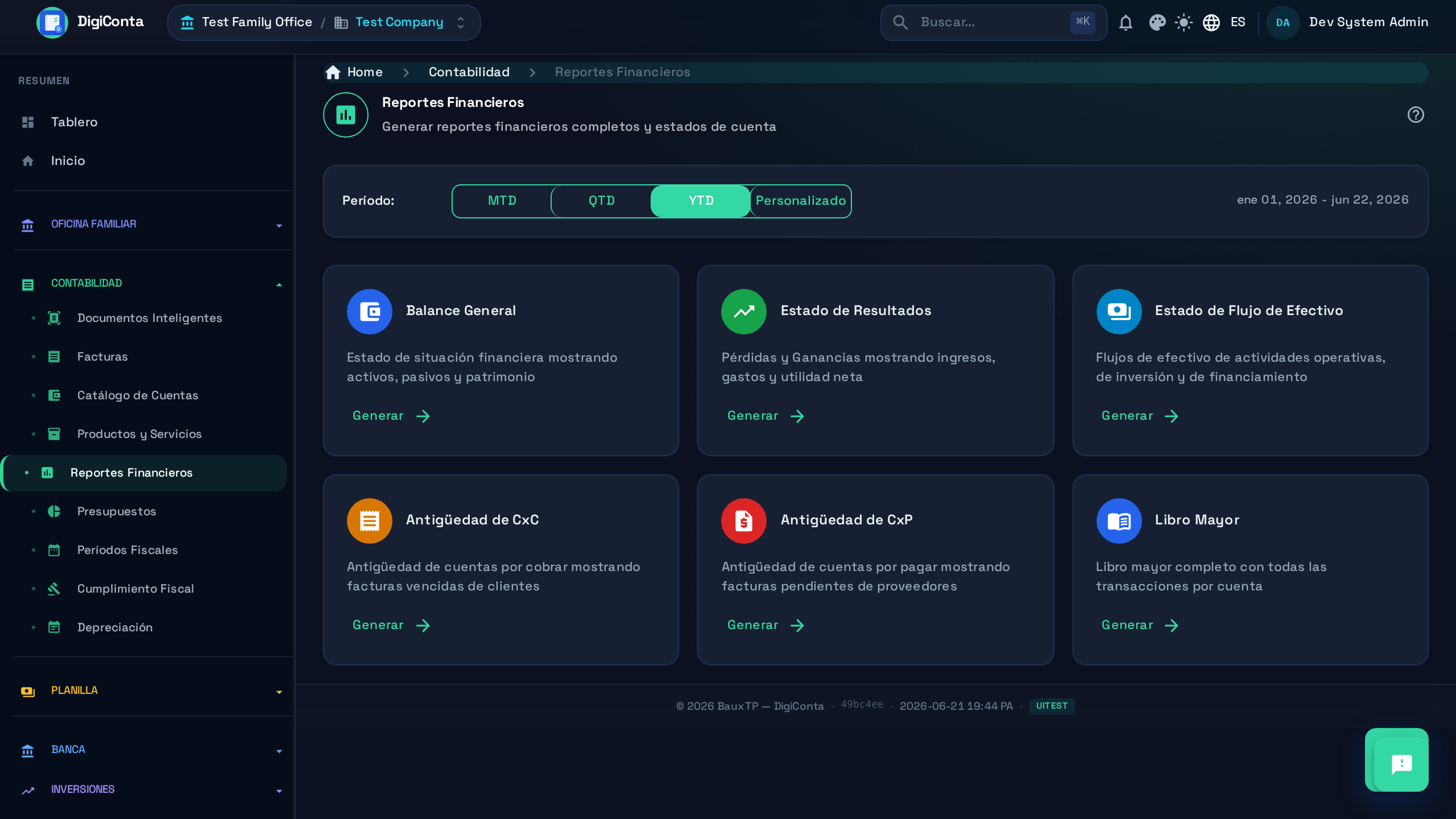The height and width of the screenshot is (819, 1456).
Task: Click the Home breadcrumb house icon
Action: [x=333, y=72]
